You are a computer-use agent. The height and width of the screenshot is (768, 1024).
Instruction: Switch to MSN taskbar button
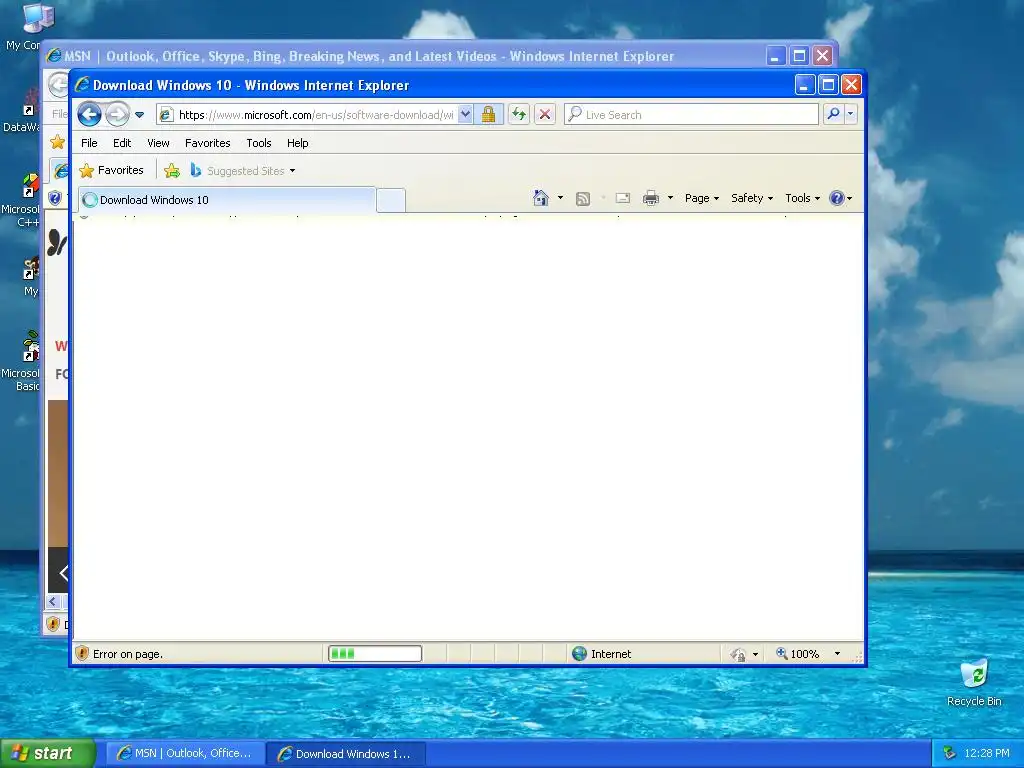(x=185, y=754)
